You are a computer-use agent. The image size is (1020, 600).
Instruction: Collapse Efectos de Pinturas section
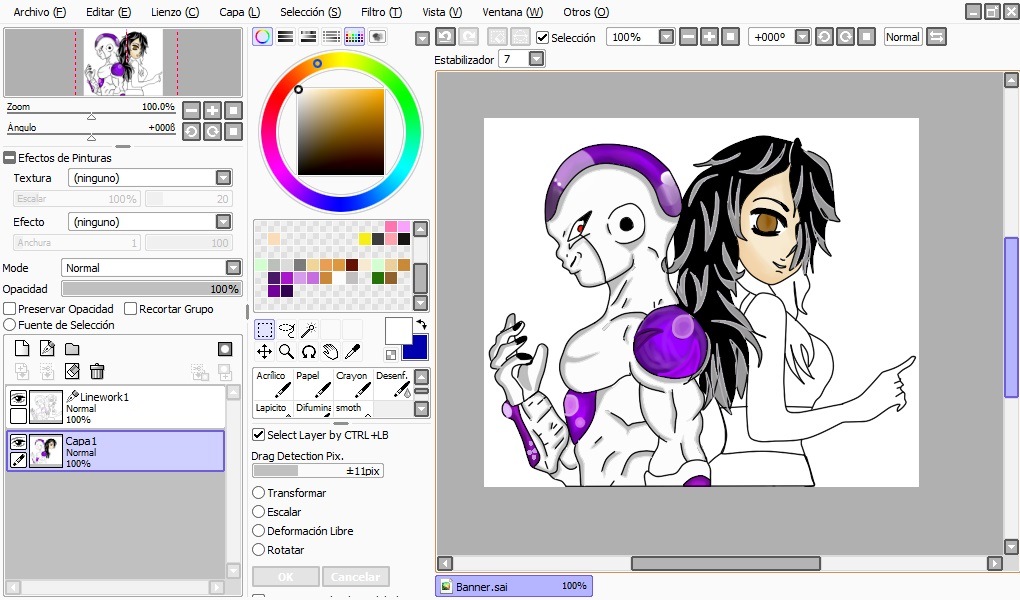point(9,157)
